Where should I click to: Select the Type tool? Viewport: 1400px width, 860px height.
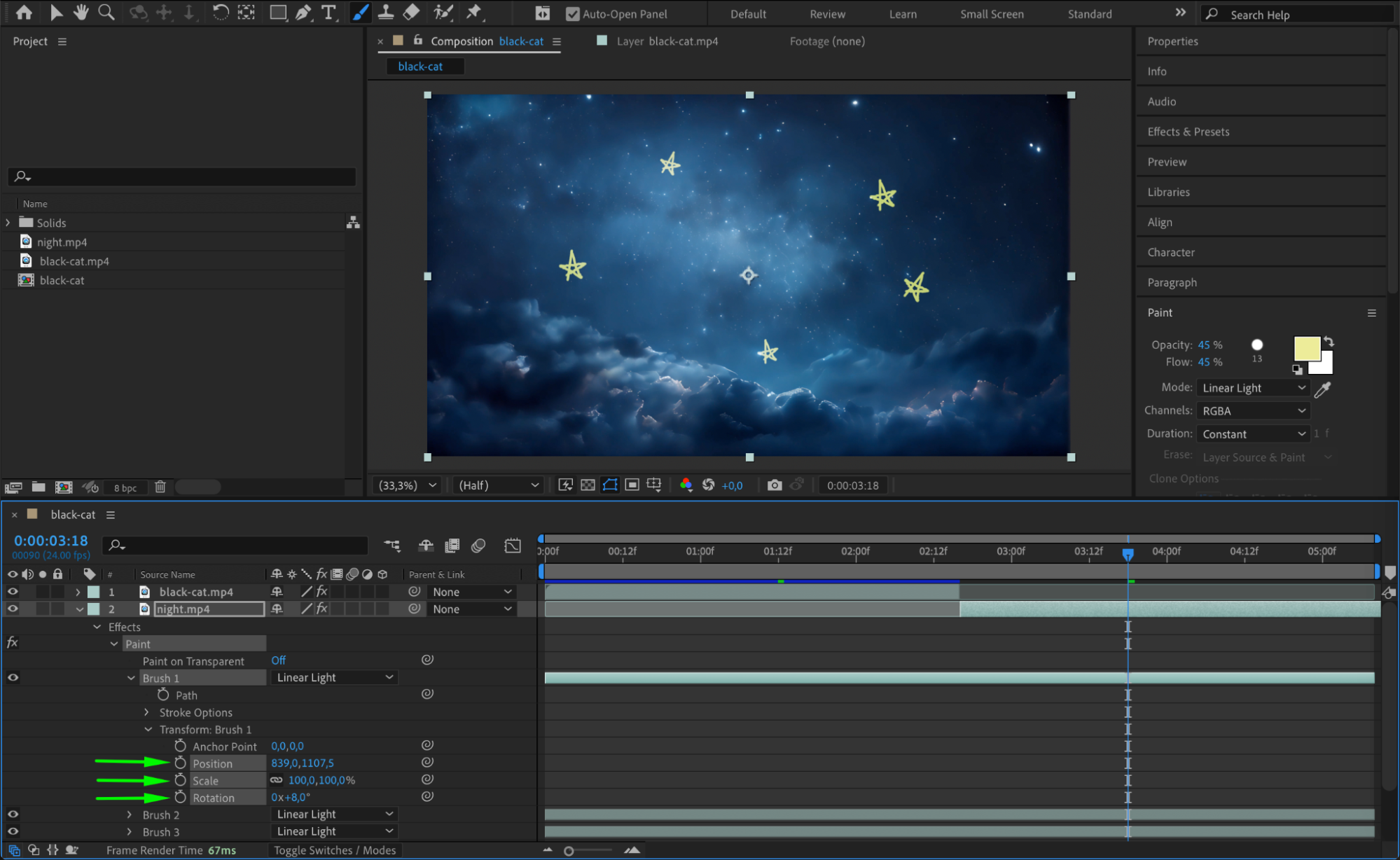328,13
